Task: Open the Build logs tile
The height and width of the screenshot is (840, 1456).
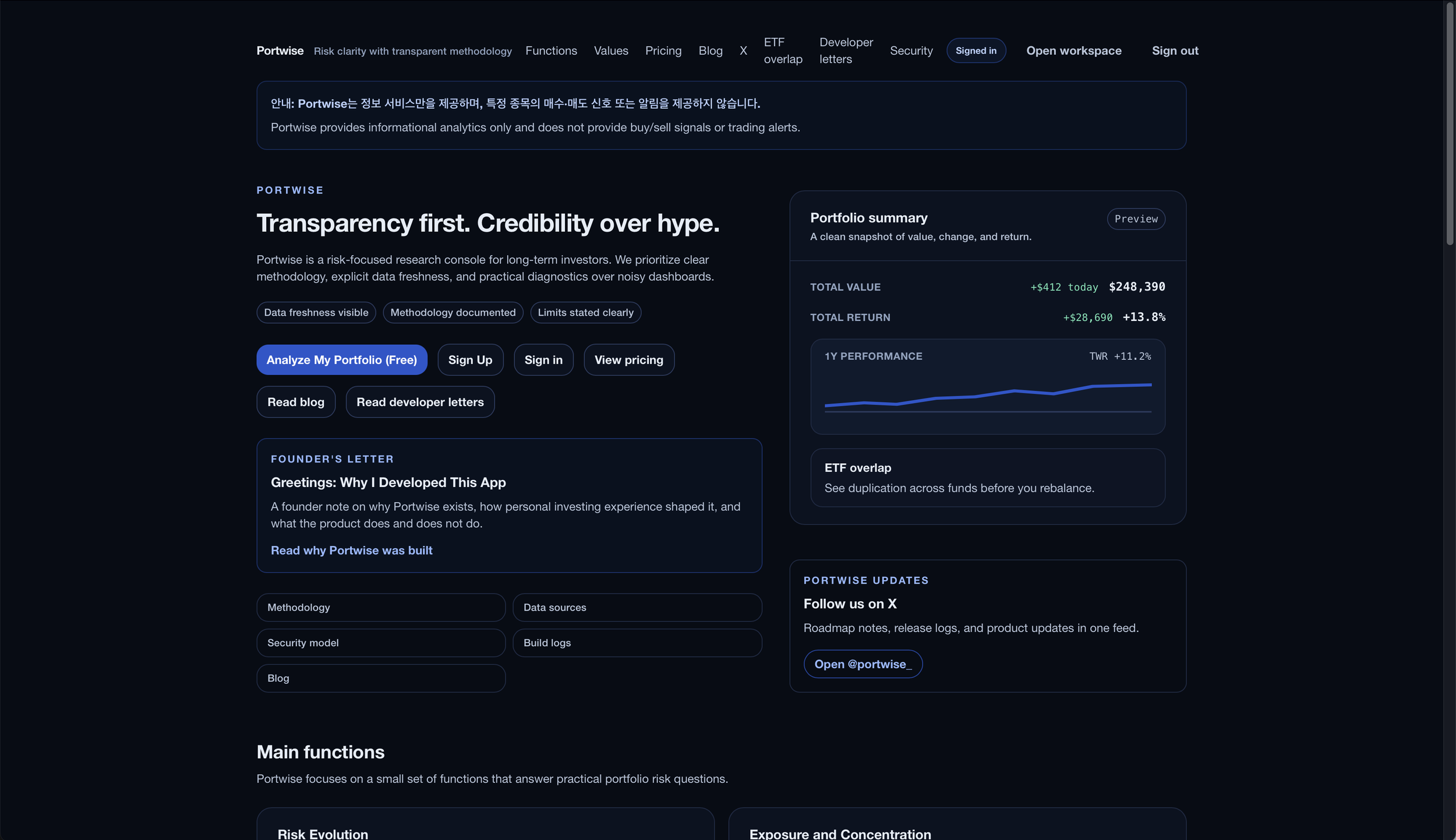Action: [x=637, y=643]
